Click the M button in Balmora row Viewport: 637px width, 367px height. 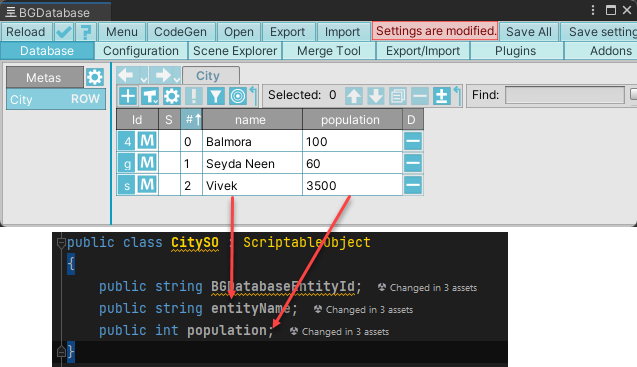pos(147,141)
